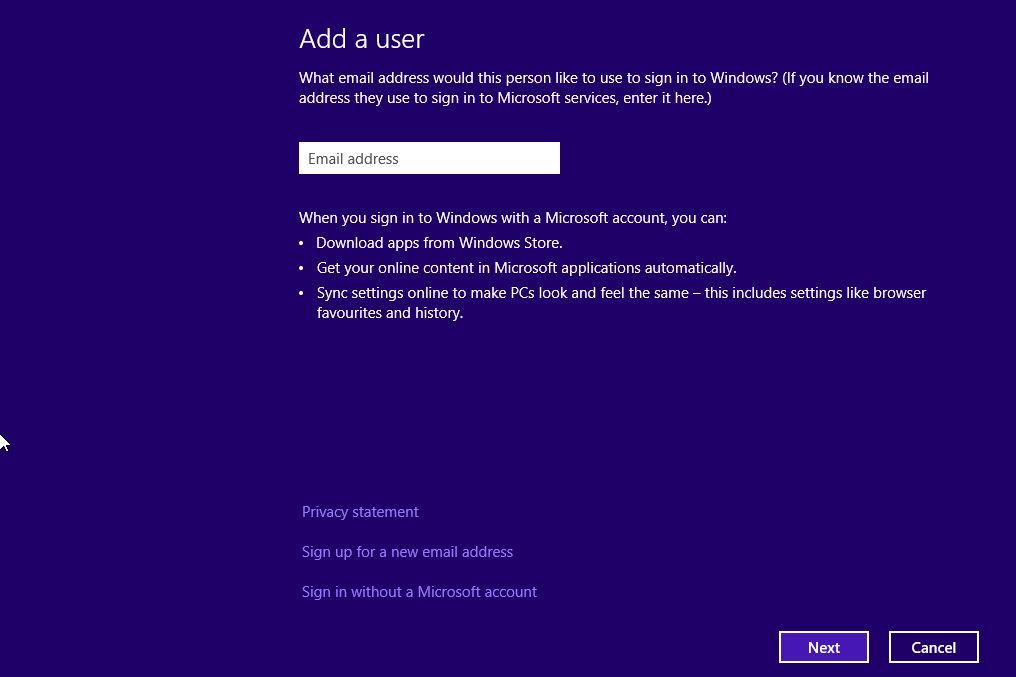Click Sign up for a new email address
The height and width of the screenshot is (677, 1016).
pos(407,552)
